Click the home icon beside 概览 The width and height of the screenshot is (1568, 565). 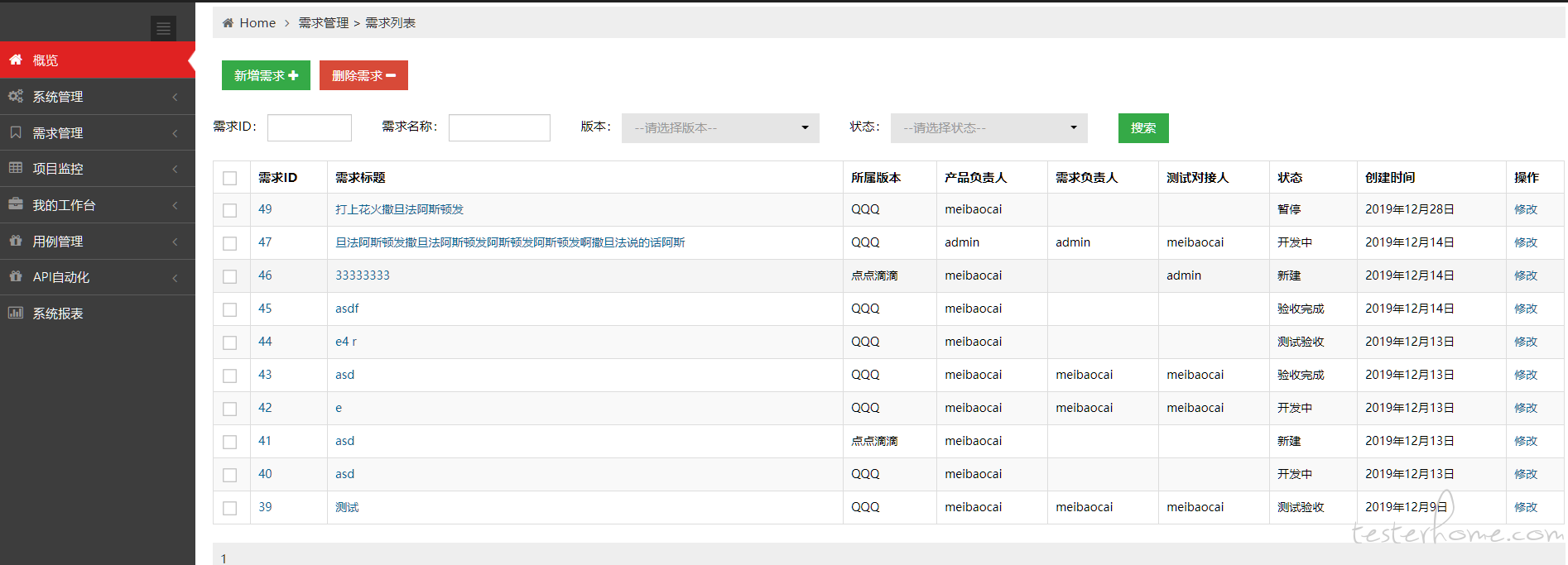click(16, 60)
